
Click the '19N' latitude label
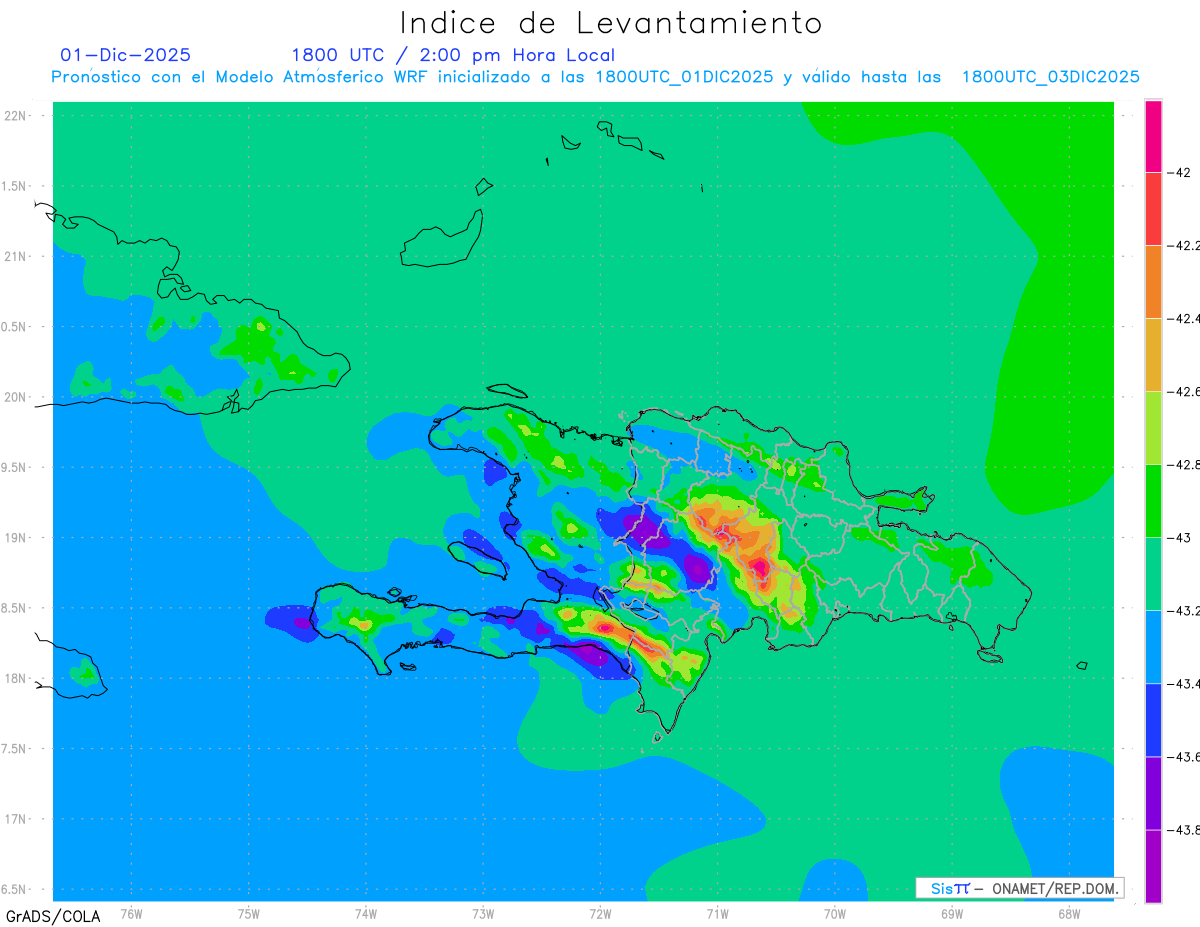click(15, 538)
